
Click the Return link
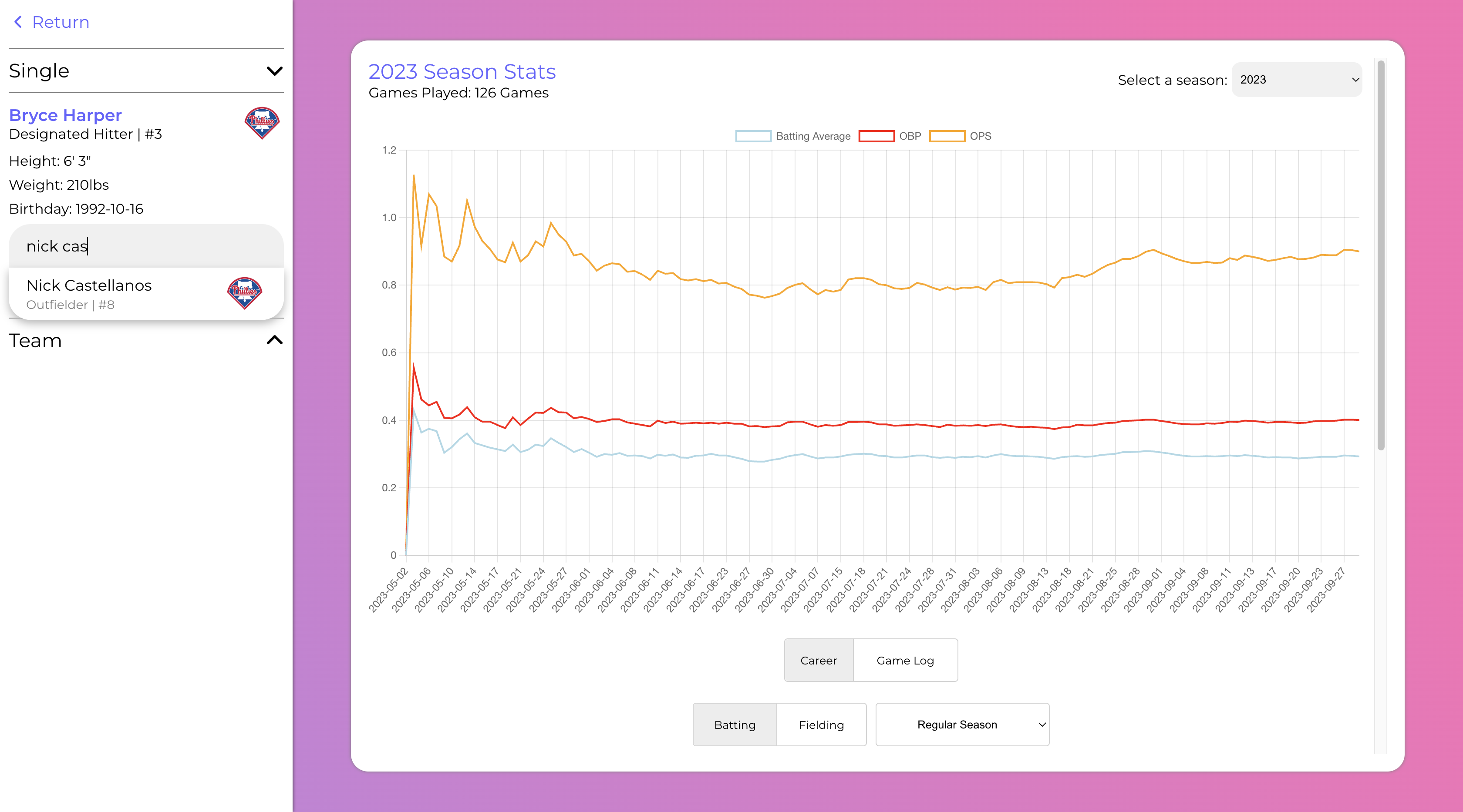pyautogui.click(x=60, y=22)
